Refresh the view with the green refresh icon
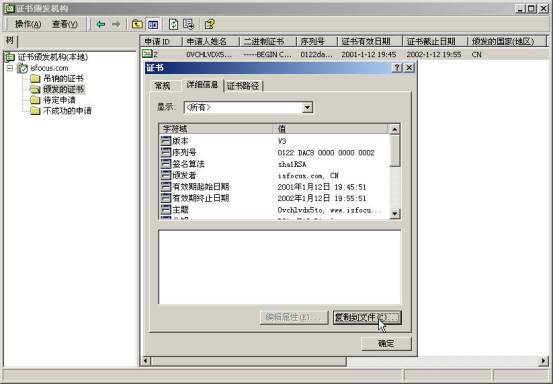 tap(173, 24)
